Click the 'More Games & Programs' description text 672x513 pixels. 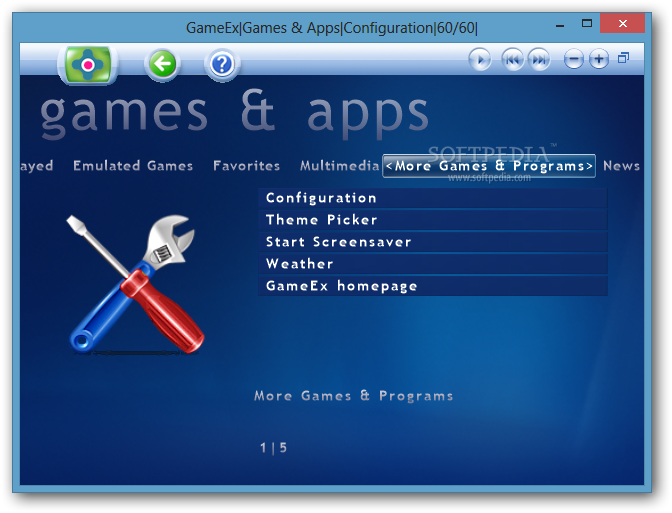click(x=354, y=396)
